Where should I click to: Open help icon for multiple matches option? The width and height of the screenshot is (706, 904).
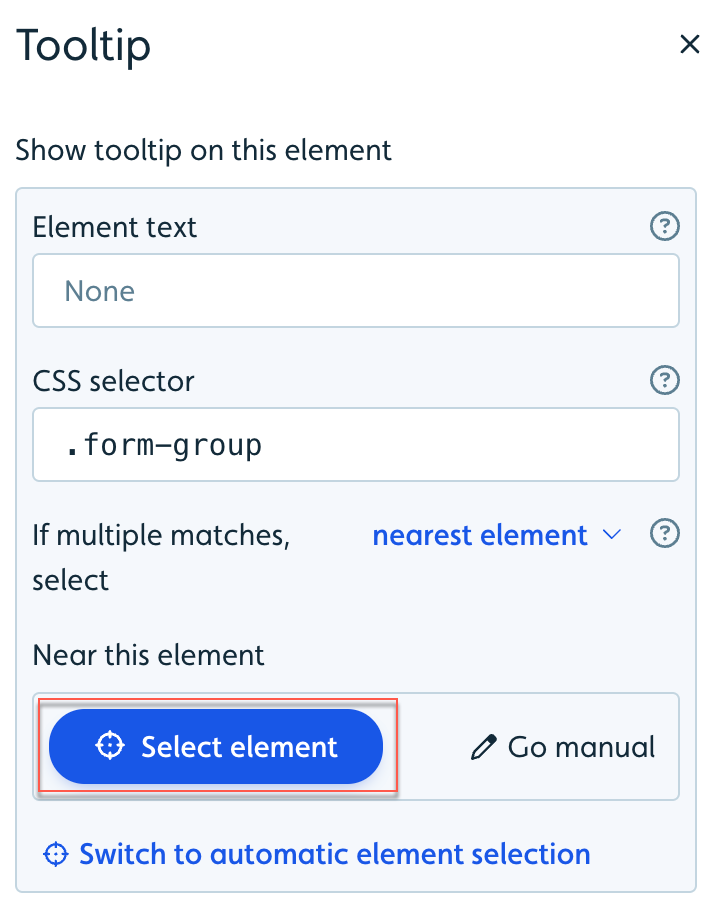(665, 533)
